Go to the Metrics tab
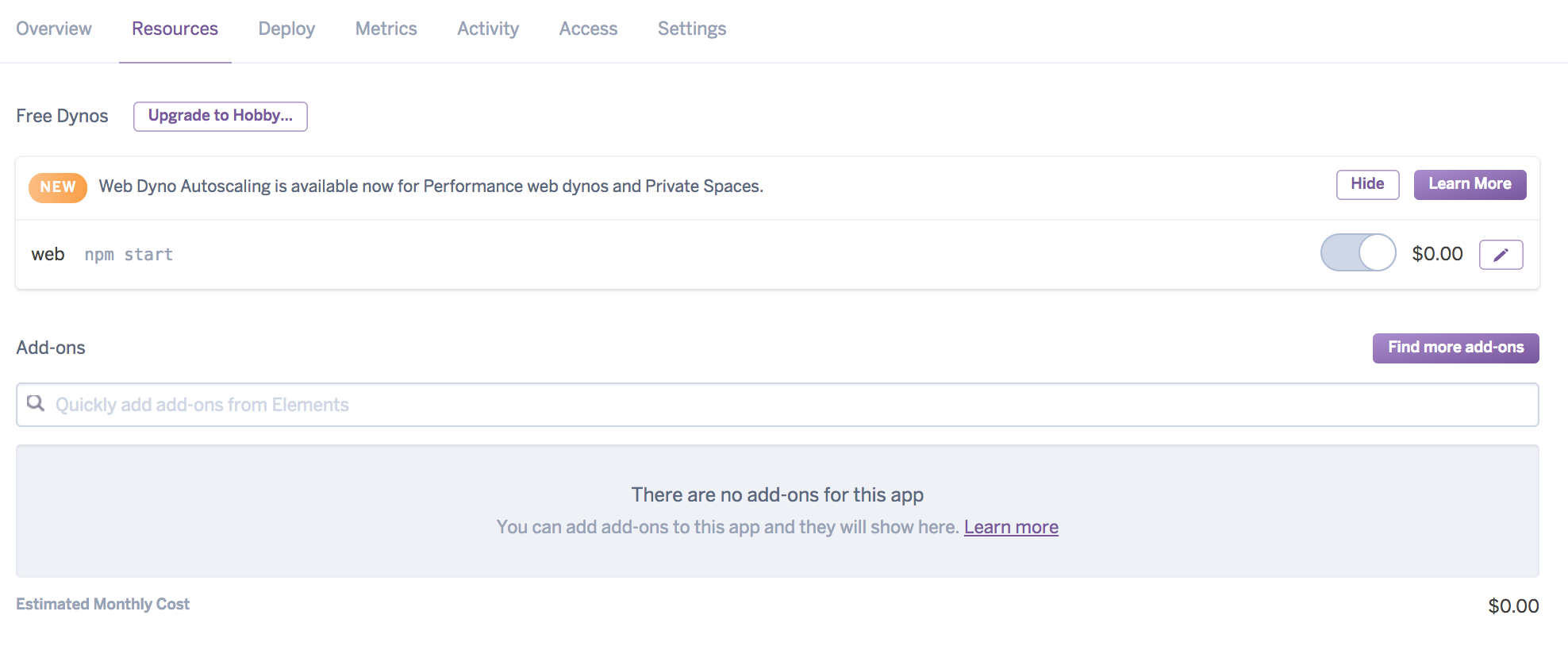Screen dimensions: 1568x646 pos(386,29)
